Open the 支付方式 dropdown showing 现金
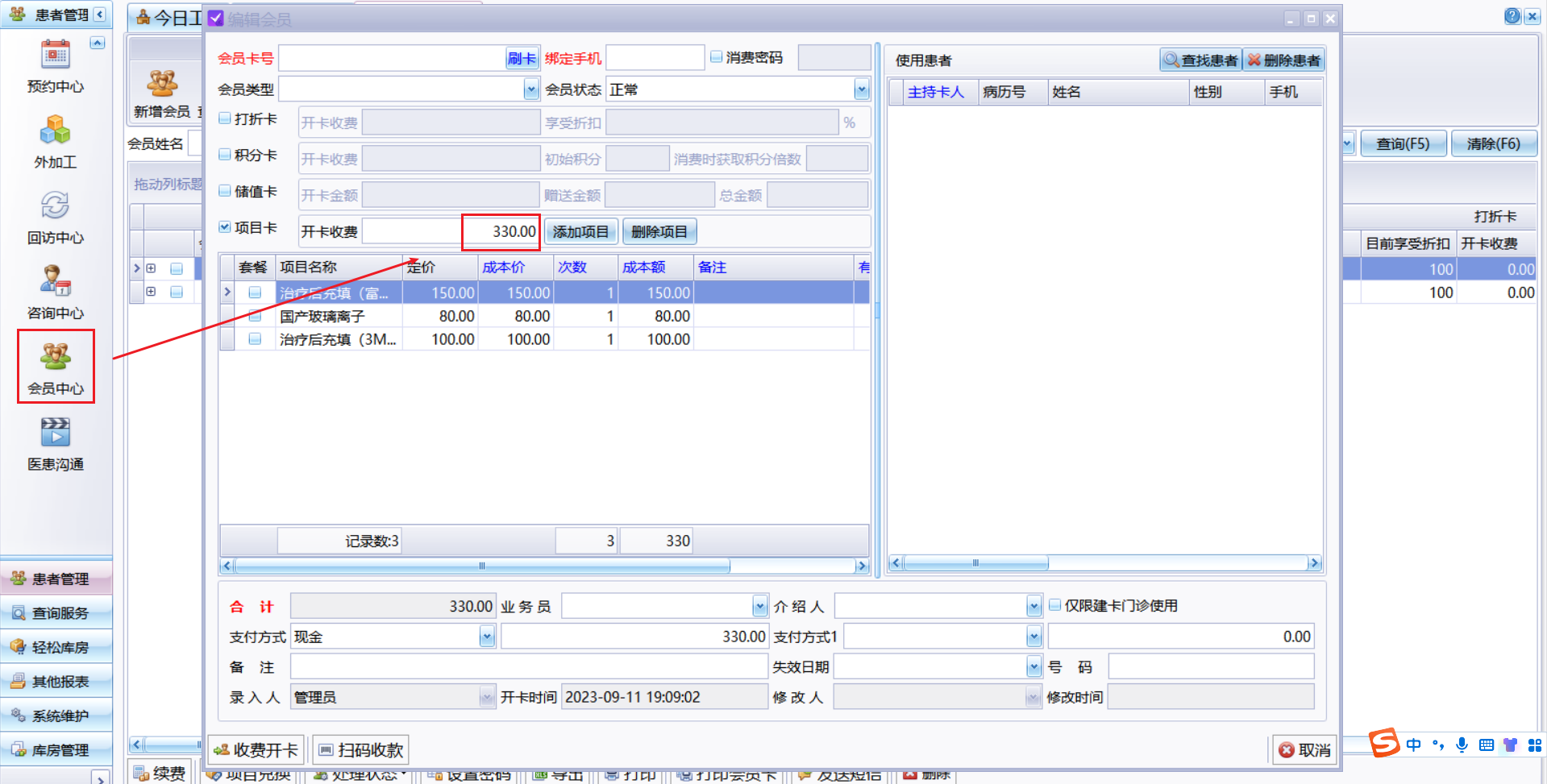This screenshot has height=784, width=1547. (x=487, y=637)
